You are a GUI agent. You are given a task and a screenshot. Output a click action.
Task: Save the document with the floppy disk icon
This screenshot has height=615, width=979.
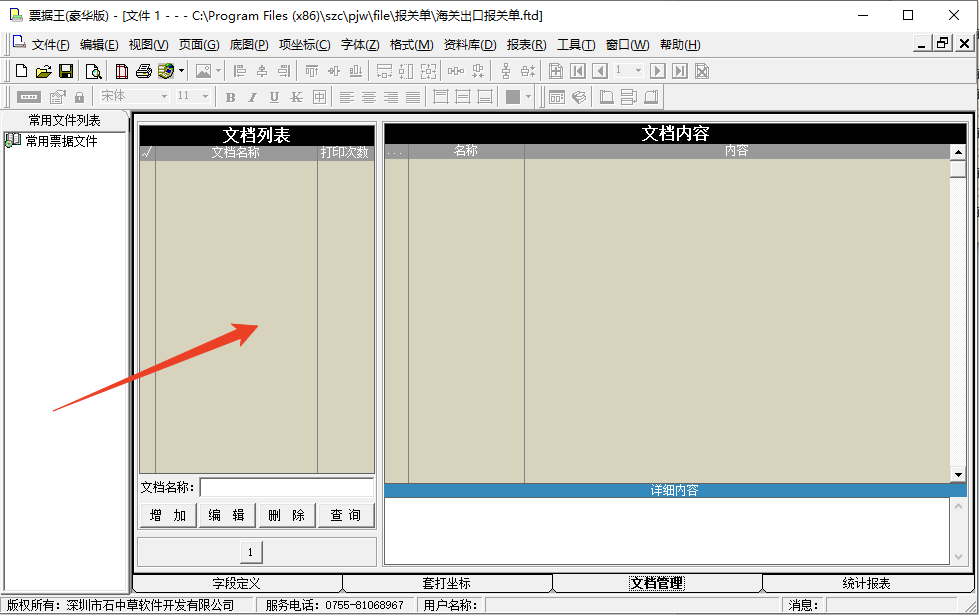(66, 71)
